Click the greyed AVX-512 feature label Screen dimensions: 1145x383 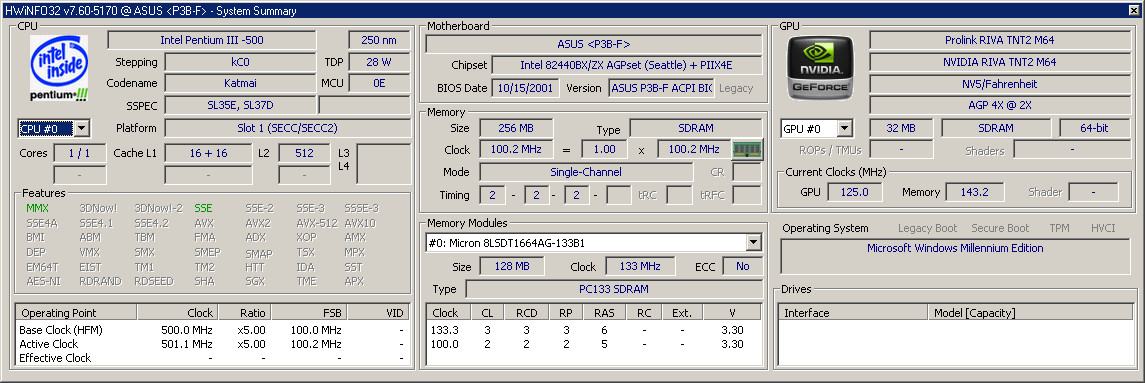pos(317,223)
